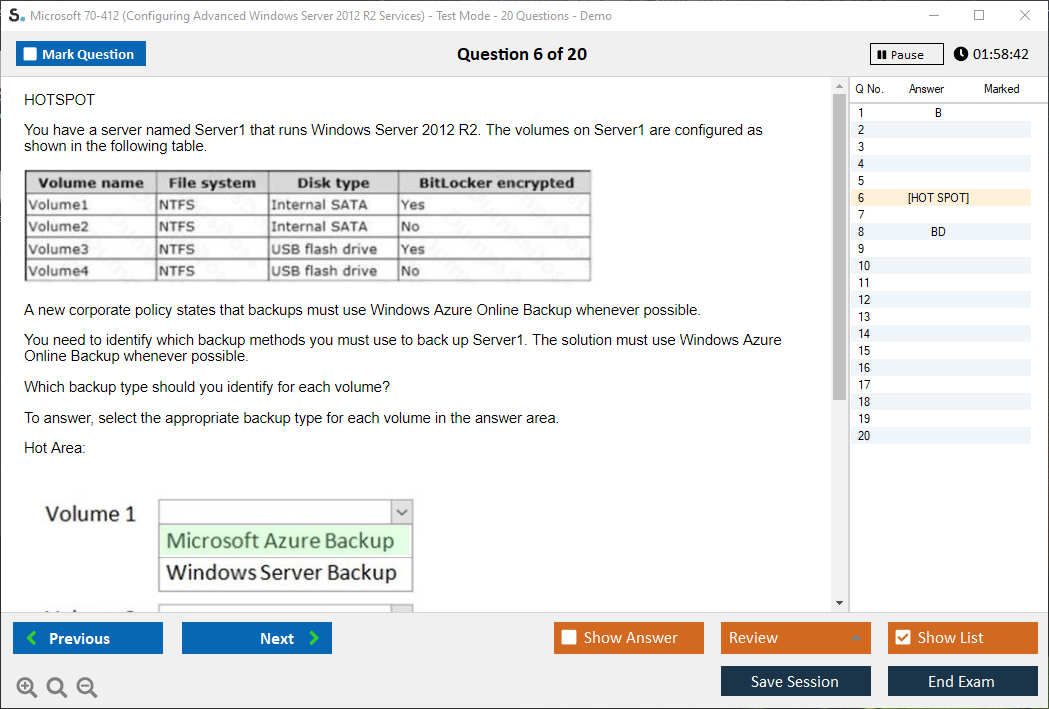Collapse the Volume 1 dropdown arrow
This screenshot has width=1049, height=709.
pyautogui.click(x=401, y=513)
